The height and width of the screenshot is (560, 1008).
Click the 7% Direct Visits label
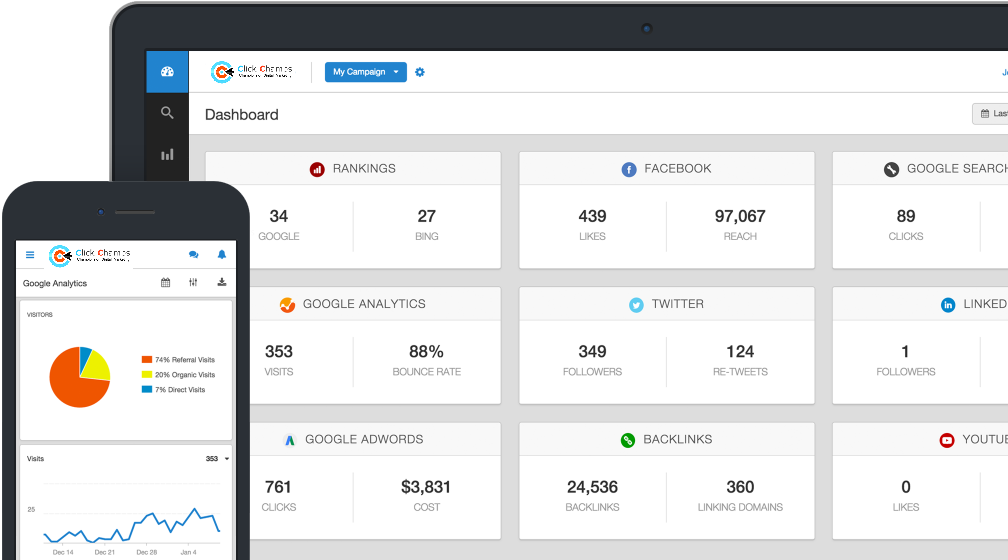coord(180,390)
